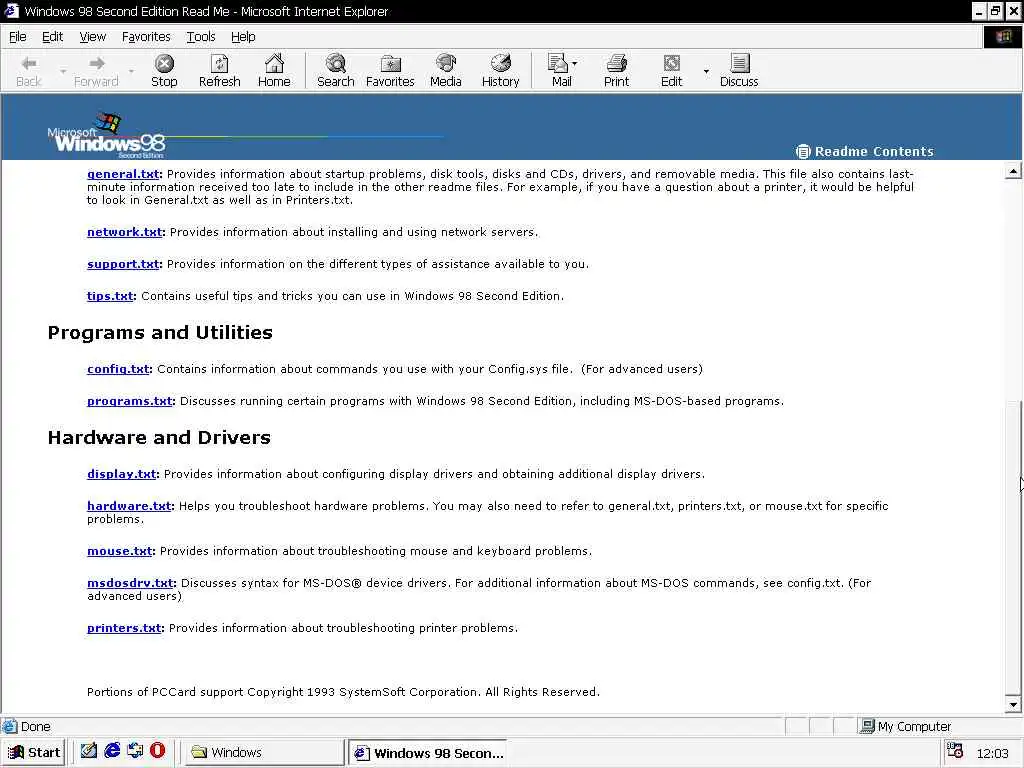Screen dimensions: 1024x768
Task: Open the Favorites menu
Action: tap(146, 37)
